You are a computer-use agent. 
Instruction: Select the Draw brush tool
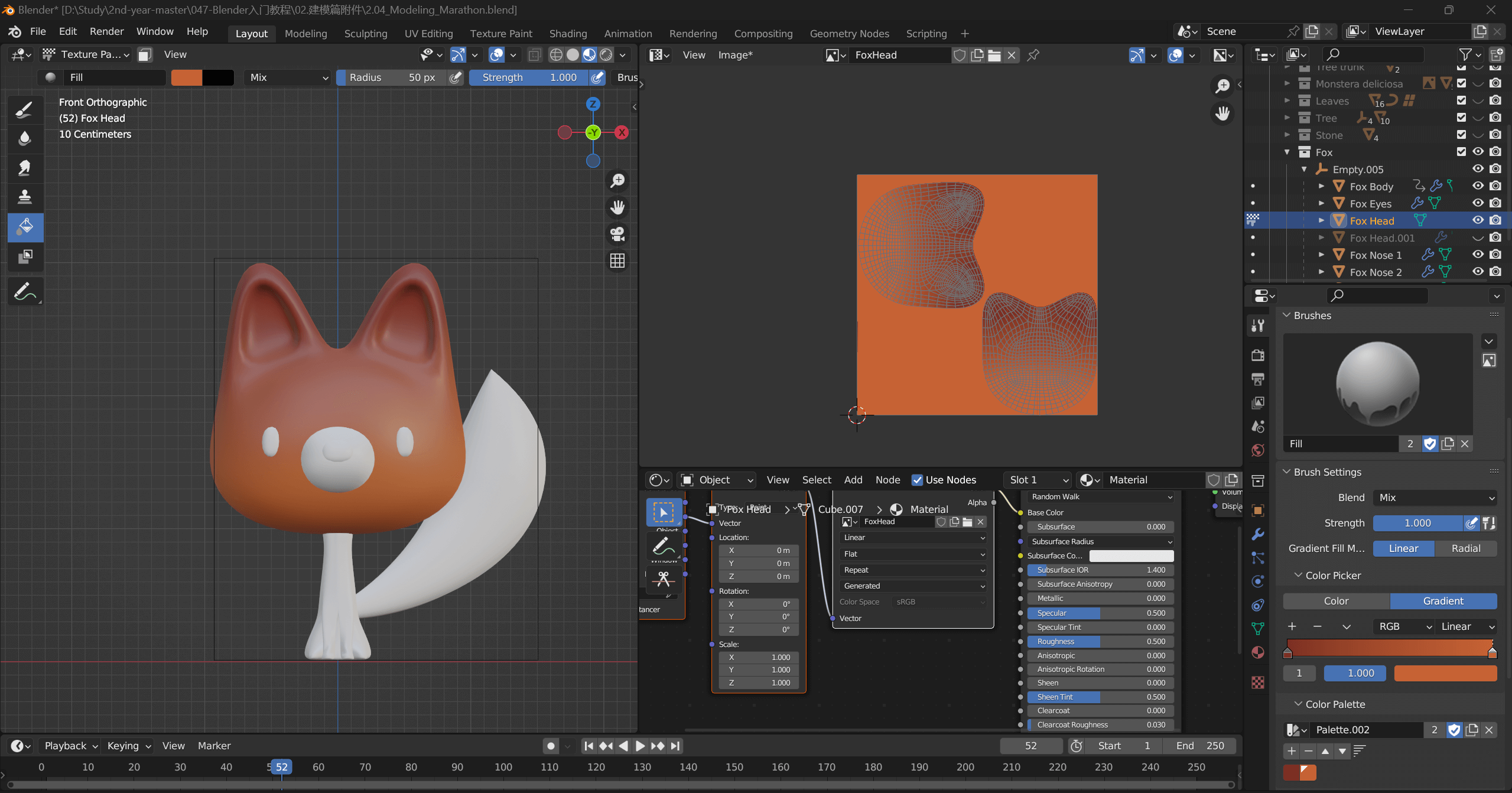click(x=25, y=110)
